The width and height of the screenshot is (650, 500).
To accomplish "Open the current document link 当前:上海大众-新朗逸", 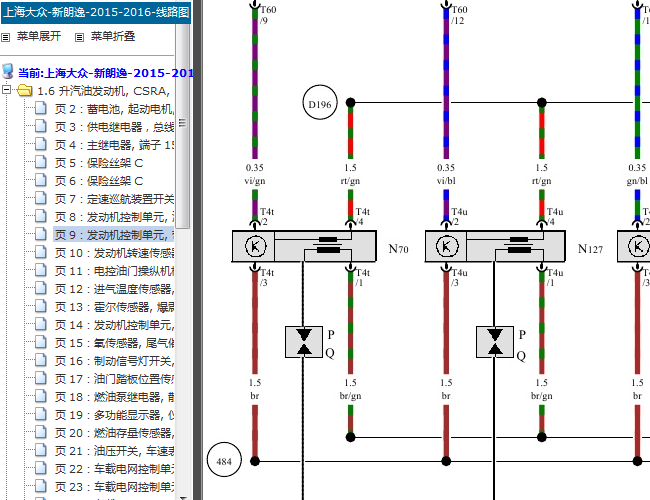I will [x=105, y=73].
